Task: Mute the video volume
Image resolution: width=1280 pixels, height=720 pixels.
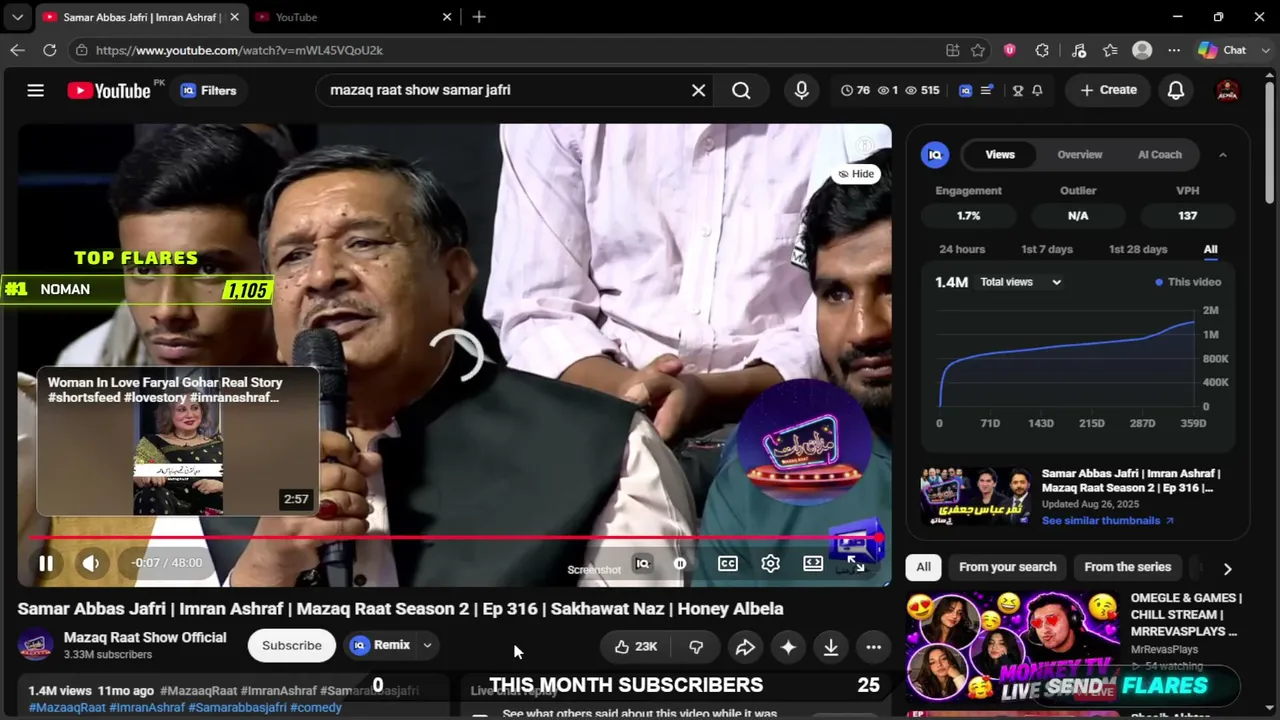Action: point(90,563)
